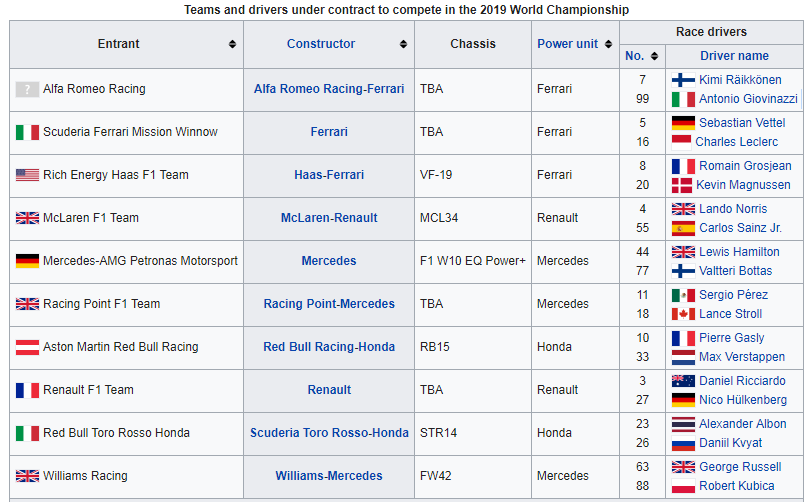Click German flag next to Mercedes-AMG Petronas Motorsport
The image size is (808, 502).
tap(27, 261)
